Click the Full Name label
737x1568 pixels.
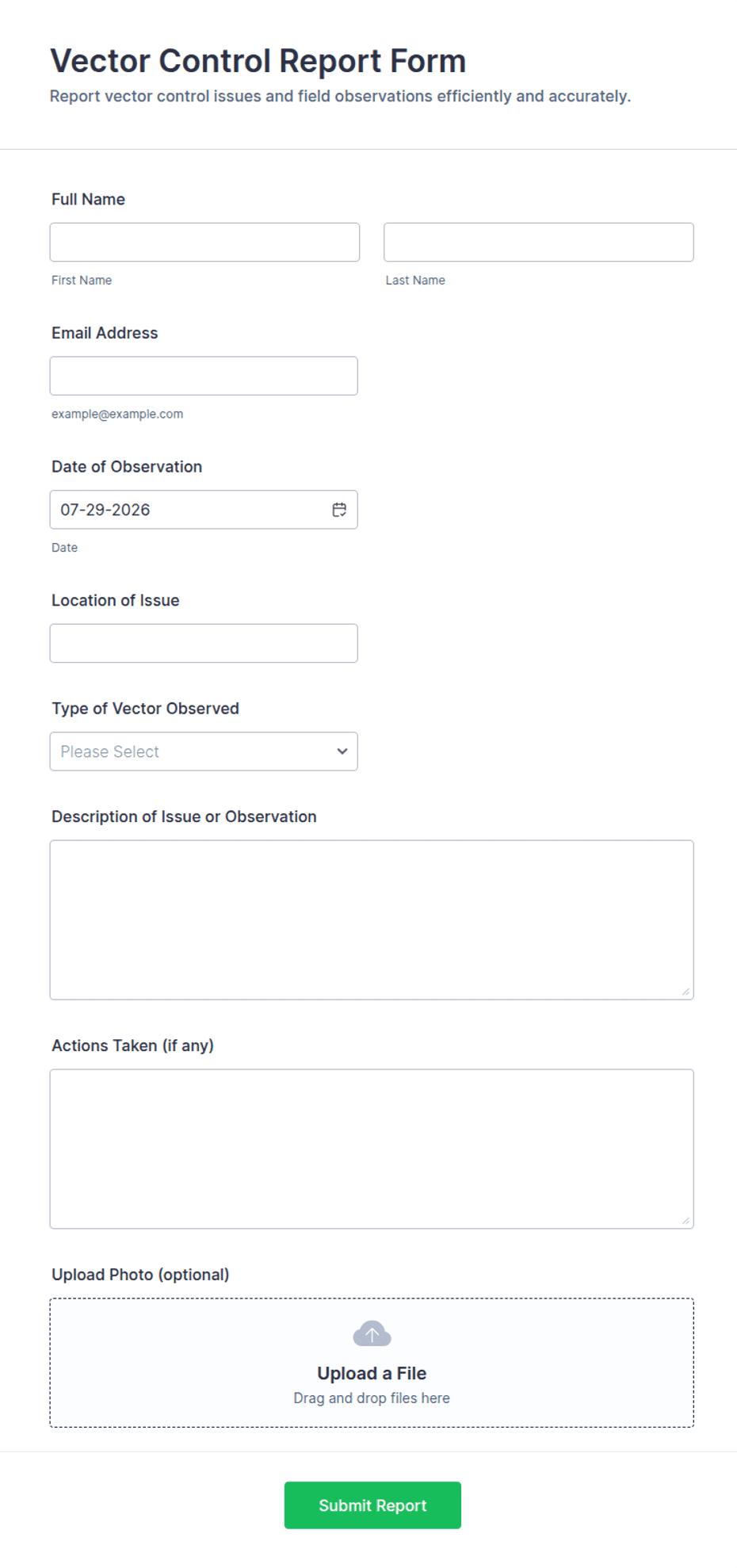click(88, 199)
